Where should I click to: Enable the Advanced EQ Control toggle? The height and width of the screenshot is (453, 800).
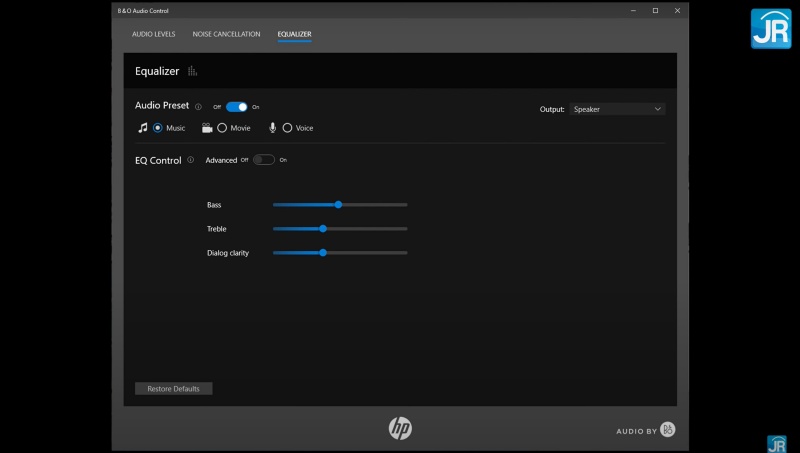pyautogui.click(x=264, y=160)
